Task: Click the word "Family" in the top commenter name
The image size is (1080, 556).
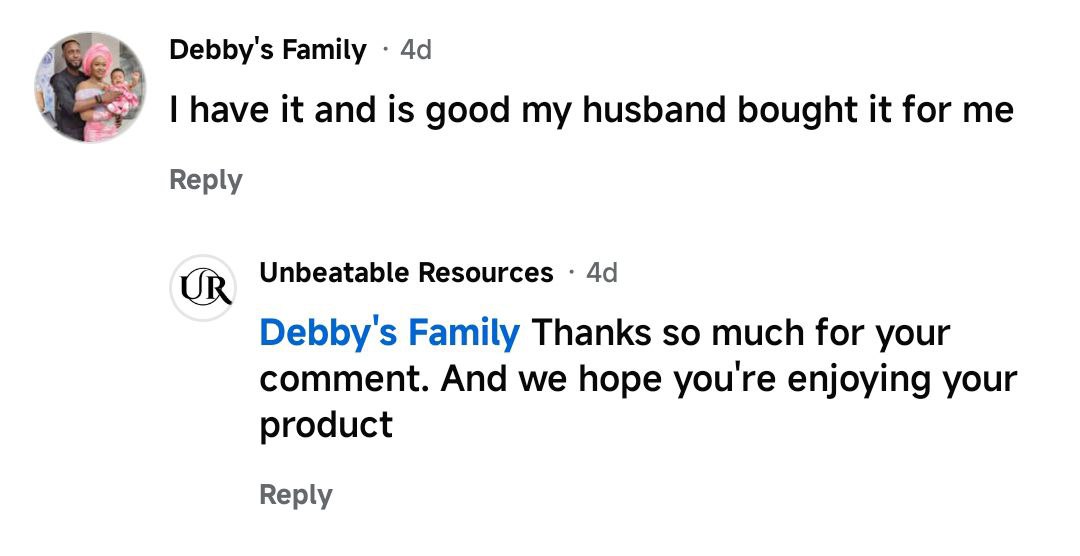Action: click(319, 50)
